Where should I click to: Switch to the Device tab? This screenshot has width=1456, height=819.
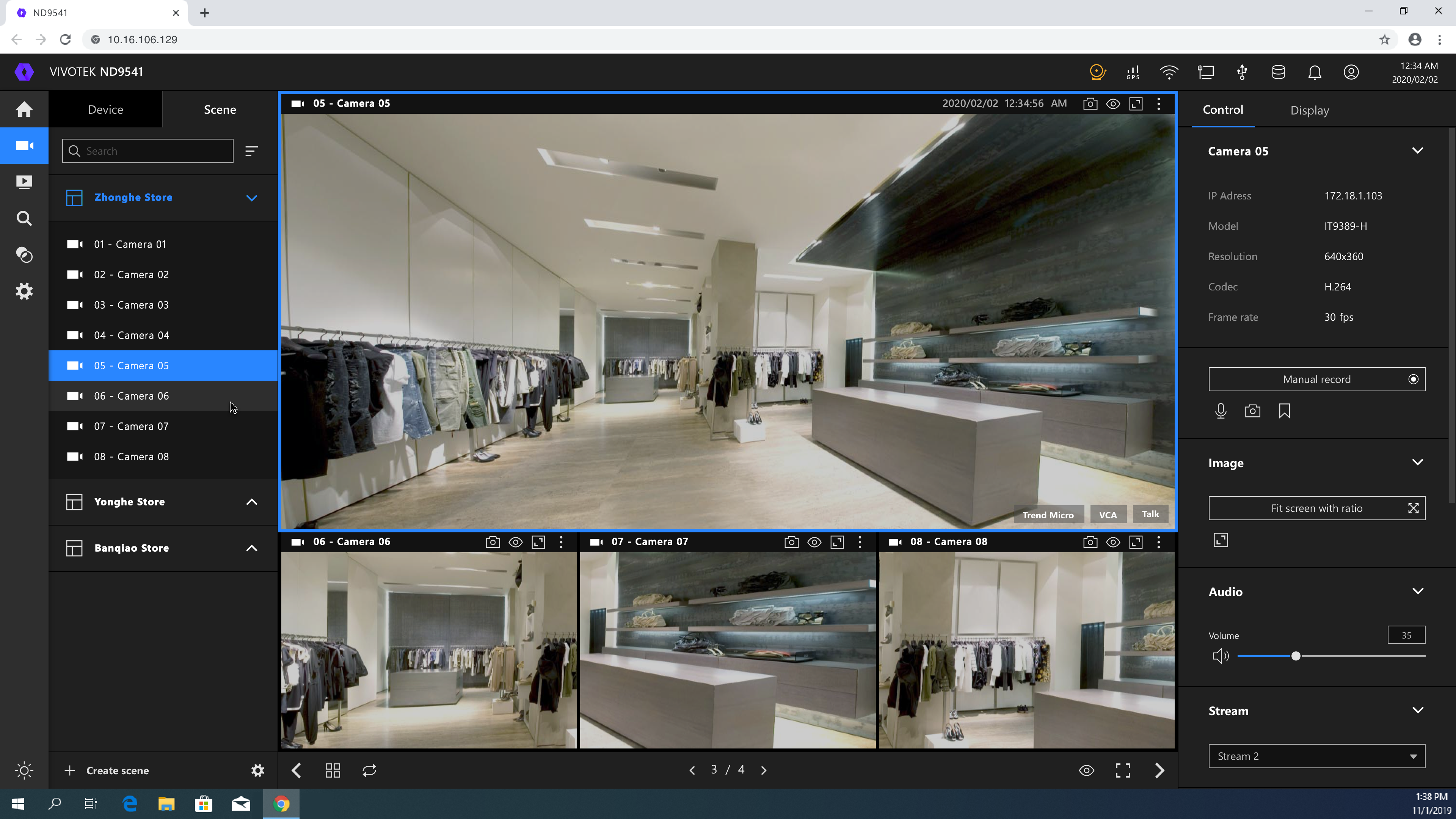(106, 110)
